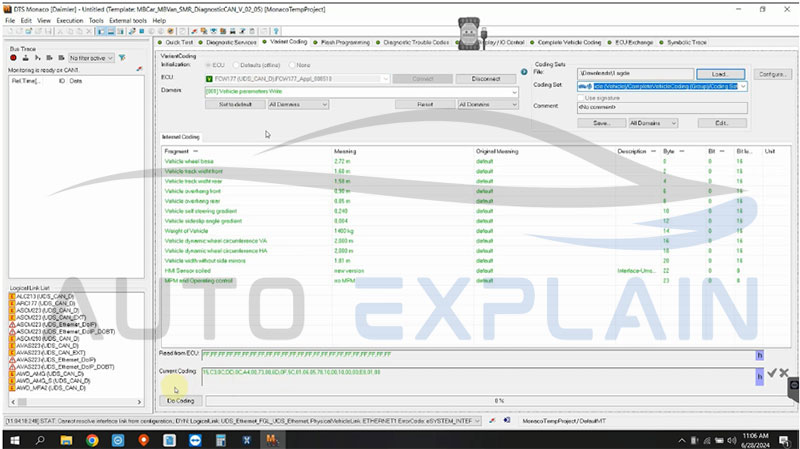Open File Explorer from Windows taskbar
The width and height of the screenshot is (800, 449).
[66, 440]
